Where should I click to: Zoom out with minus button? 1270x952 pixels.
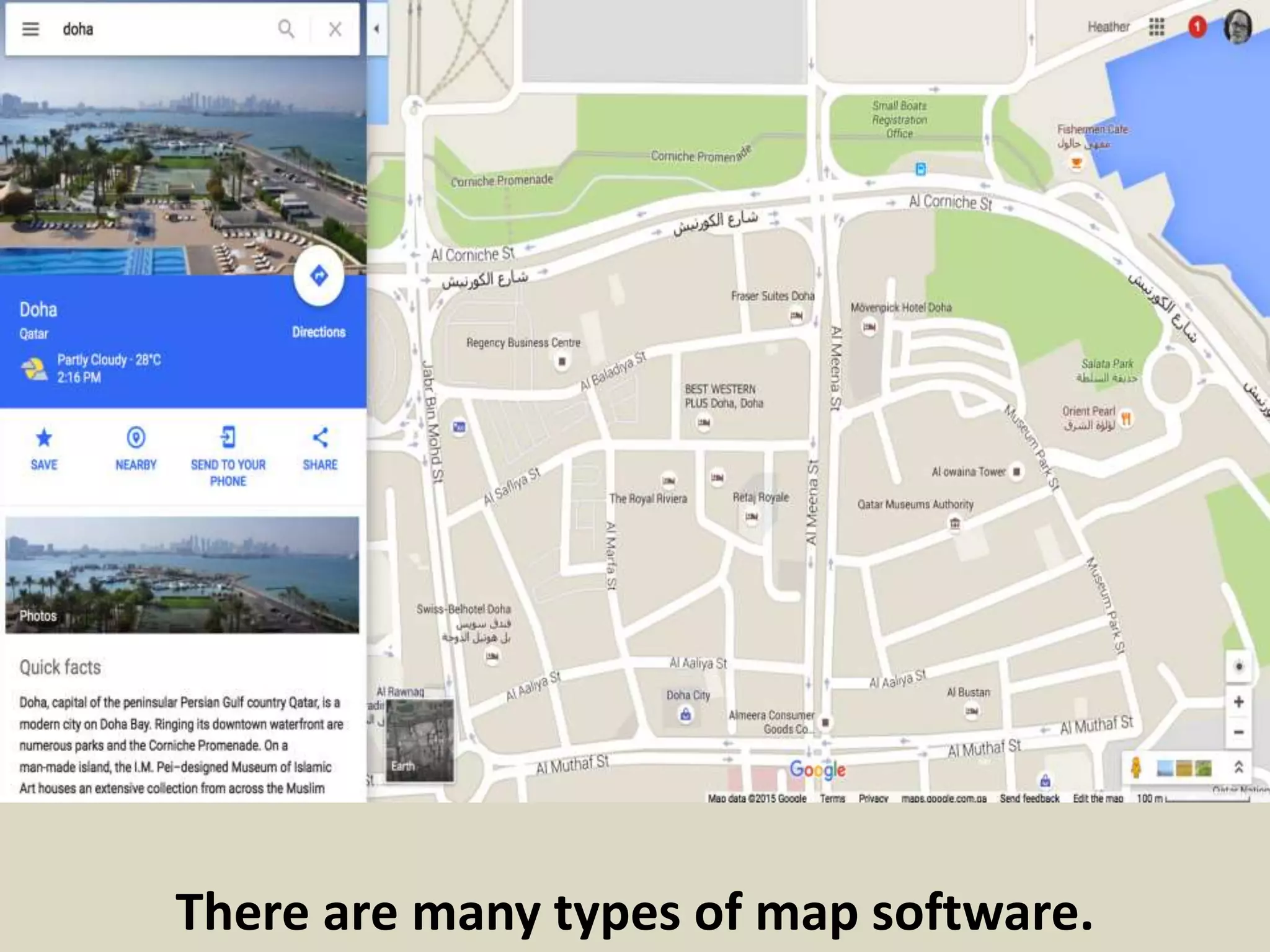[x=1238, y=732]
